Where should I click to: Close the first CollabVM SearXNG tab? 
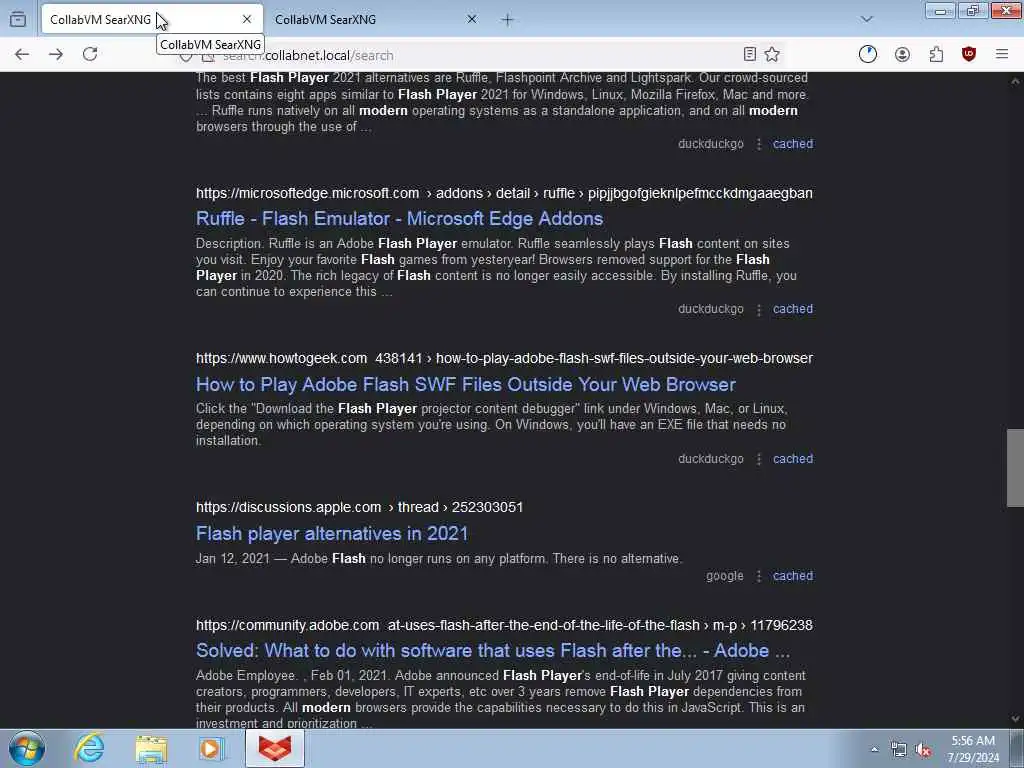click(247, 20)
